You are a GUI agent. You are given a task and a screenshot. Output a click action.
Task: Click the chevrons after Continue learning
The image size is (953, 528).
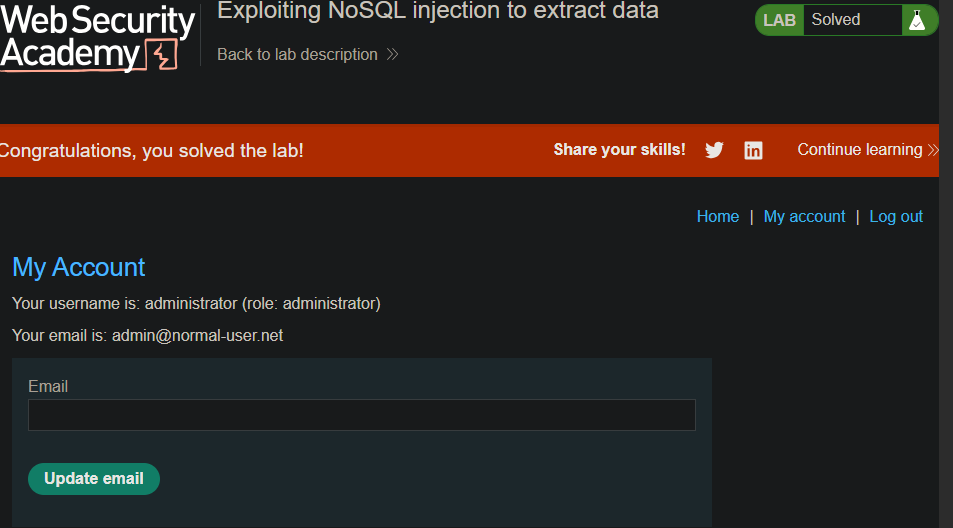tap(933, 150)
